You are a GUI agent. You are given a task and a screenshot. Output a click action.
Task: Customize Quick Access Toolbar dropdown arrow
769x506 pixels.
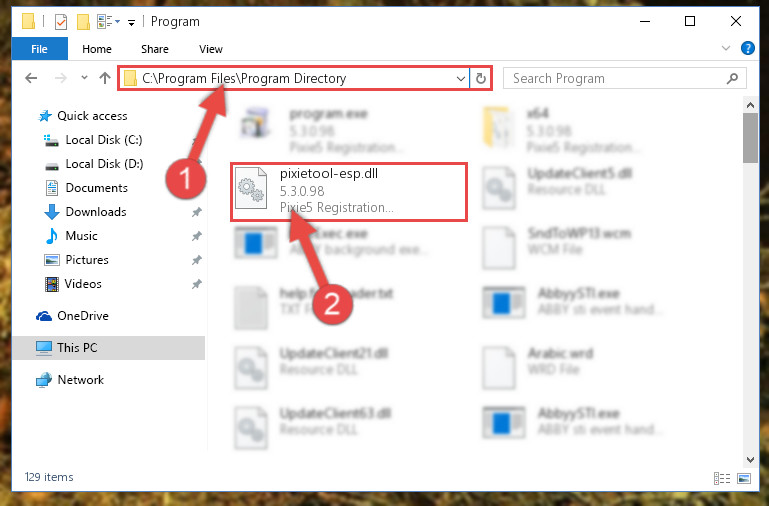point(131,23)
